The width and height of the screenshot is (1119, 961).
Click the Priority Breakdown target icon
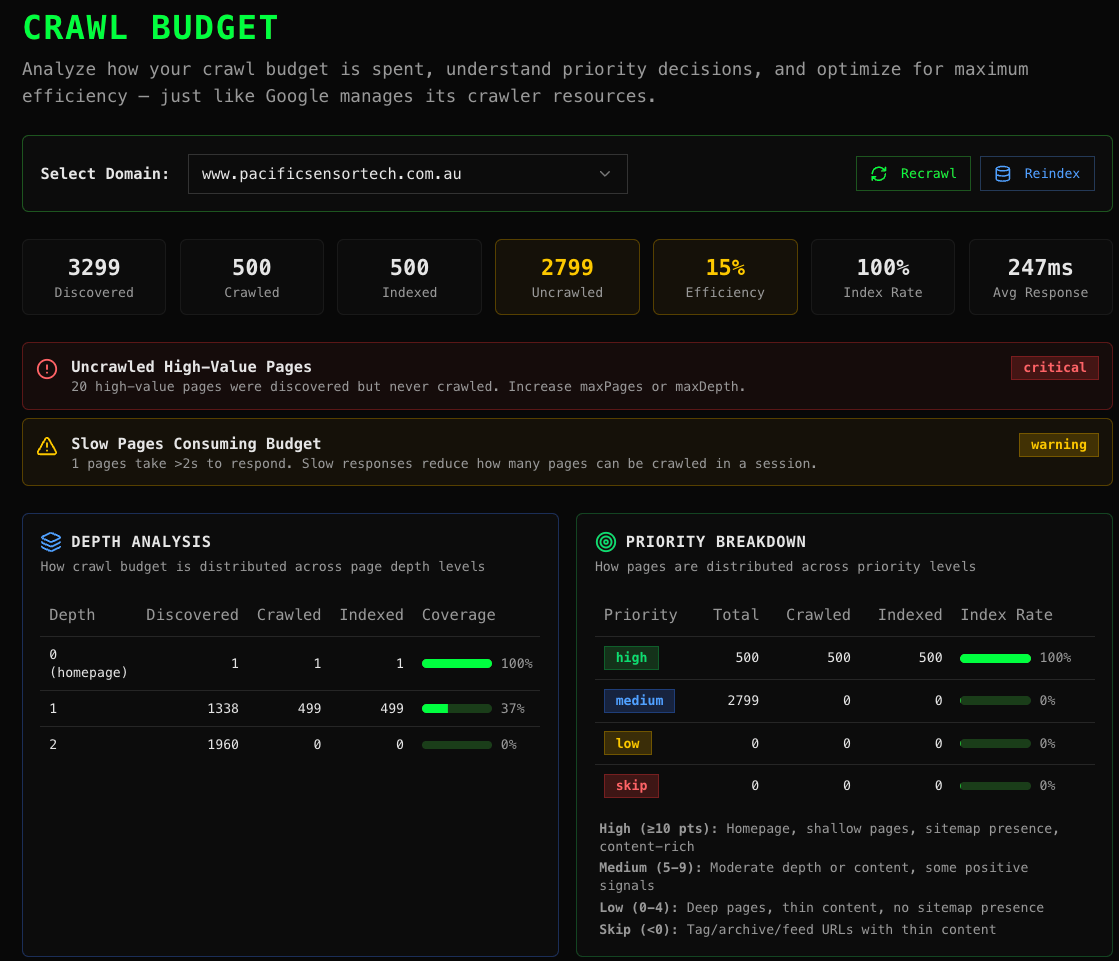605,541
